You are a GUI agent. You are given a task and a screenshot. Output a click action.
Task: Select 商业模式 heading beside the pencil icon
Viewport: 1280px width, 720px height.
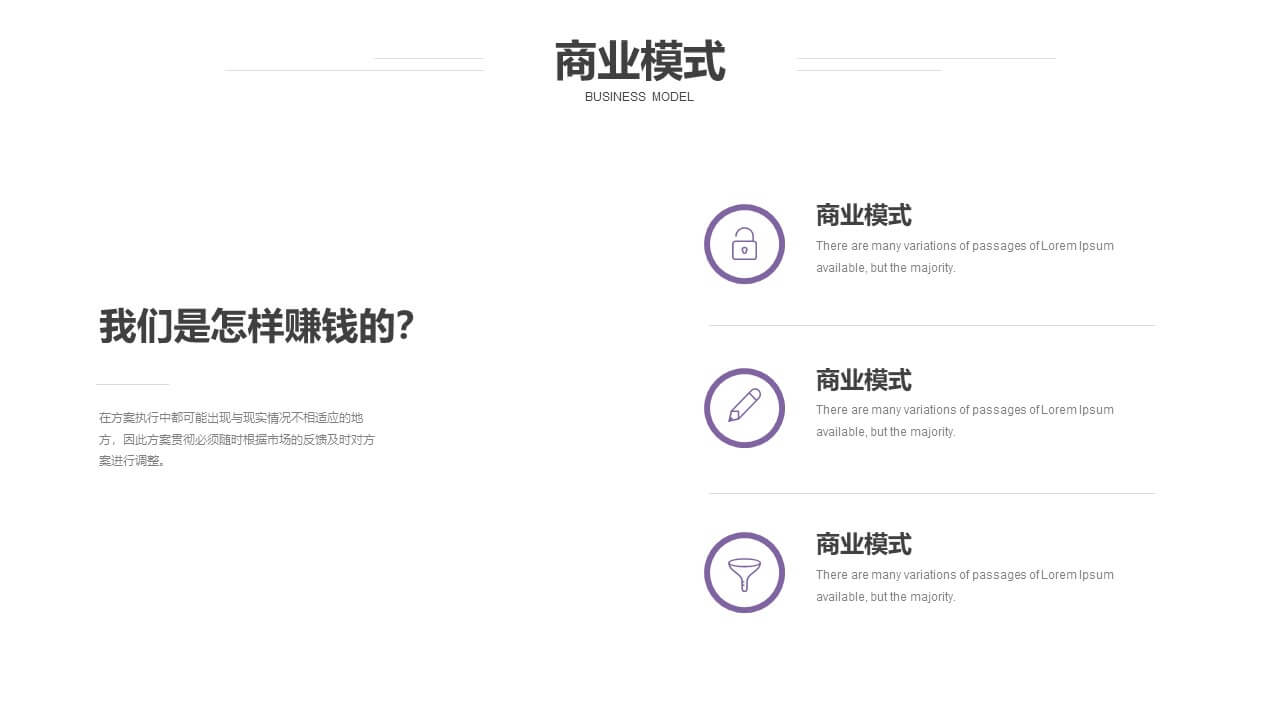click(863, 380)
